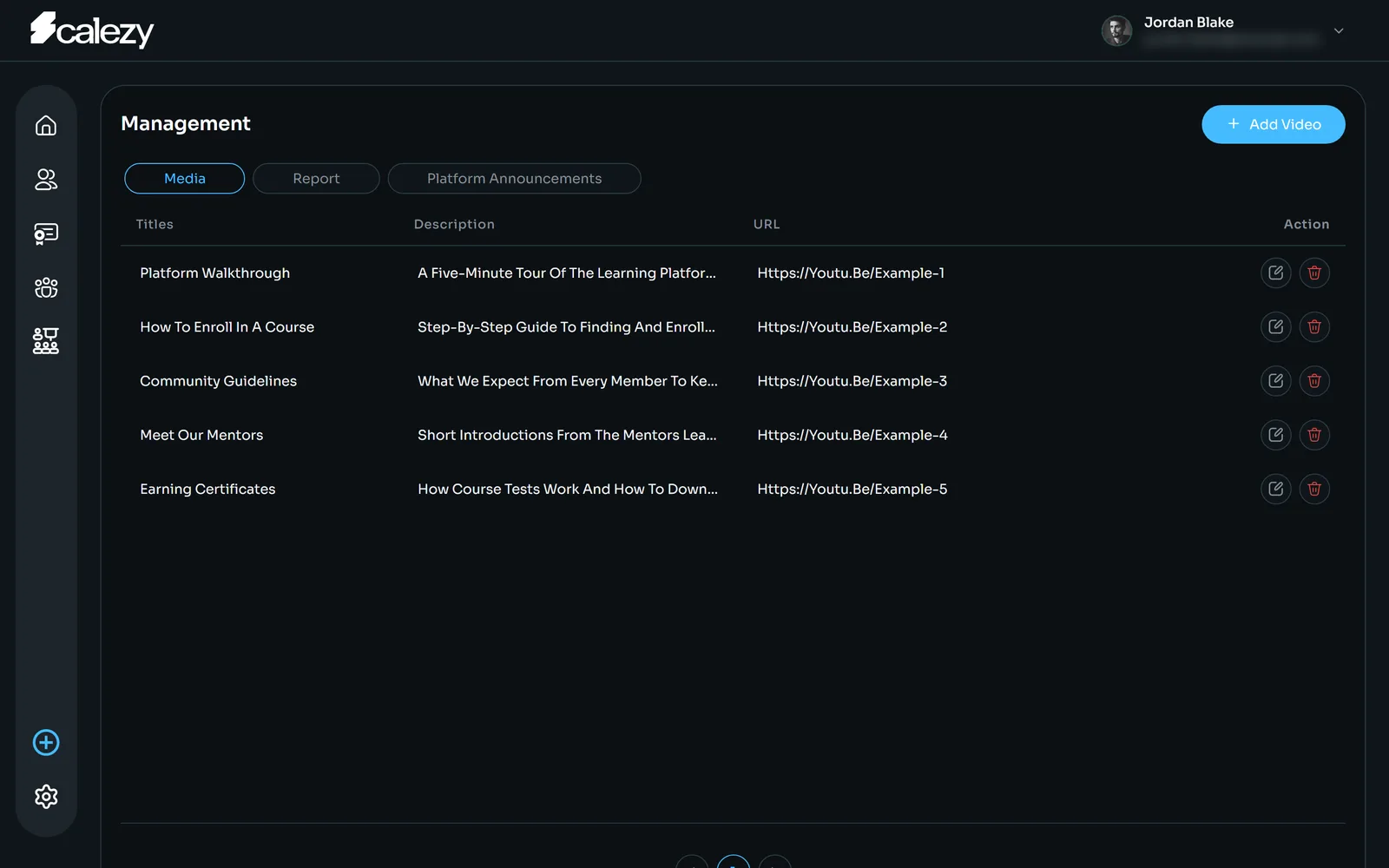Open the certificate/courses icon in sidebar
1389x868 pixels.
click(x=46, y=233)
